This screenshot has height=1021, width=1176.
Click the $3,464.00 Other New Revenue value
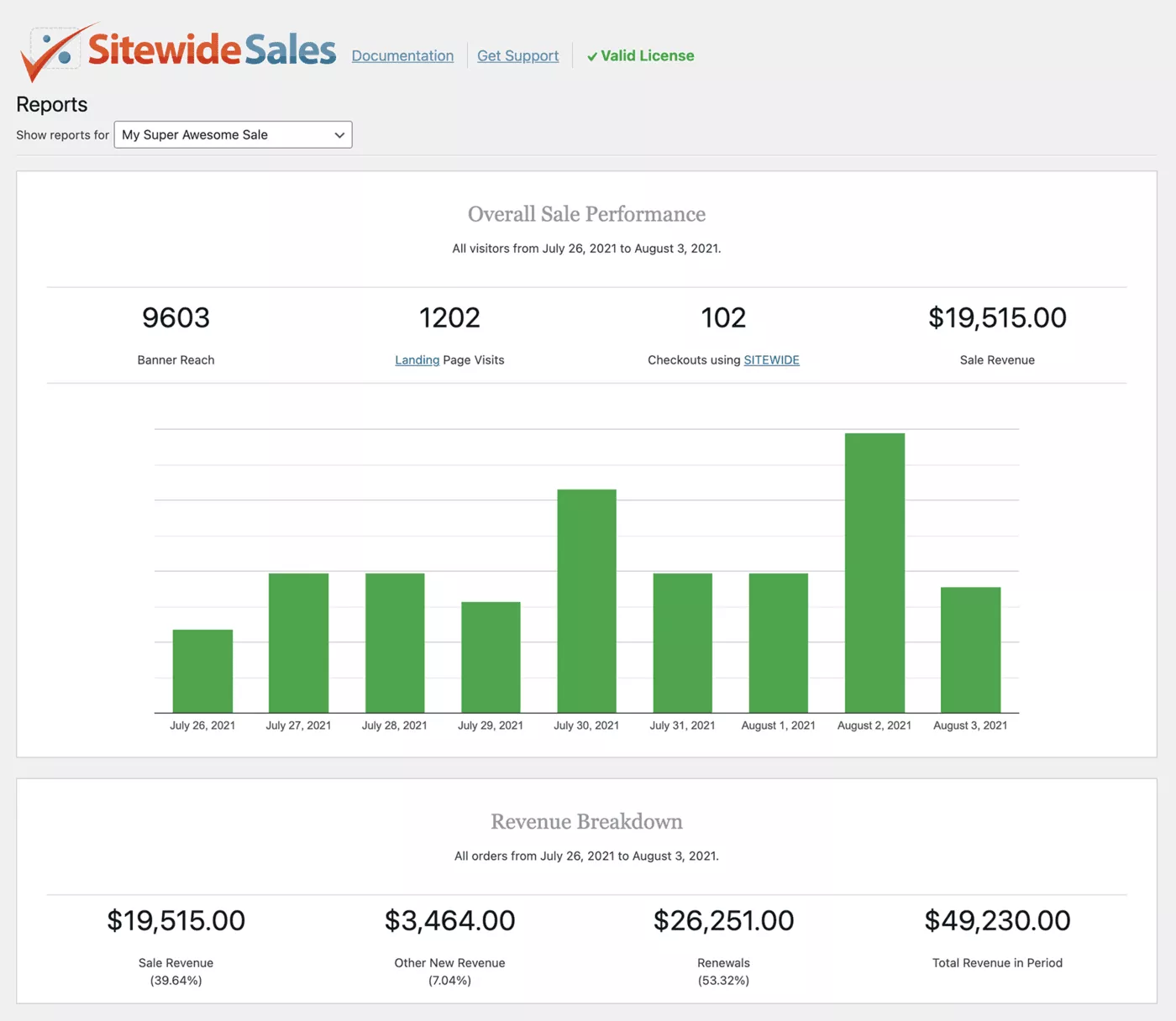[449, 920]
